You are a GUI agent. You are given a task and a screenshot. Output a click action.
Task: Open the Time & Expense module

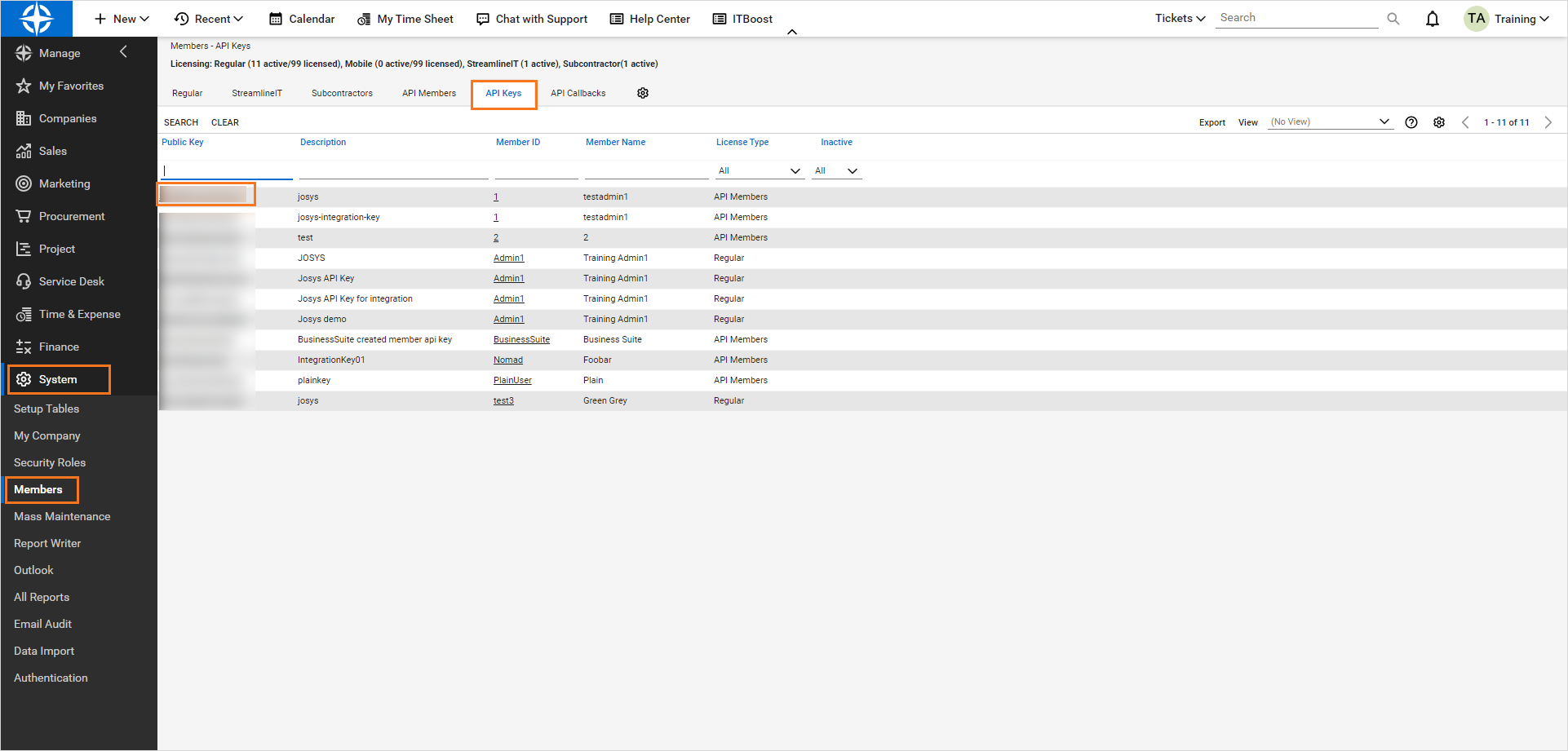pyautogui.click(x=80, y=313)
